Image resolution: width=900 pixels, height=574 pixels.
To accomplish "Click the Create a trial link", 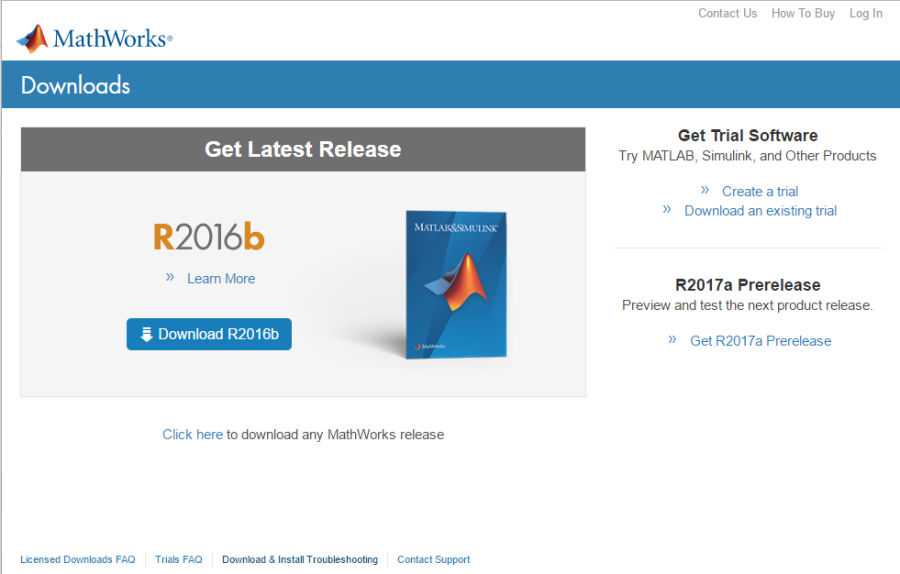I will point(760,191).
